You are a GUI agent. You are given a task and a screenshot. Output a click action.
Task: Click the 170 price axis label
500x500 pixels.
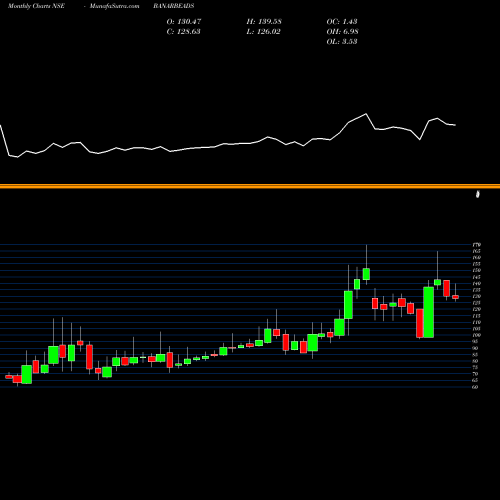[476, 245]
